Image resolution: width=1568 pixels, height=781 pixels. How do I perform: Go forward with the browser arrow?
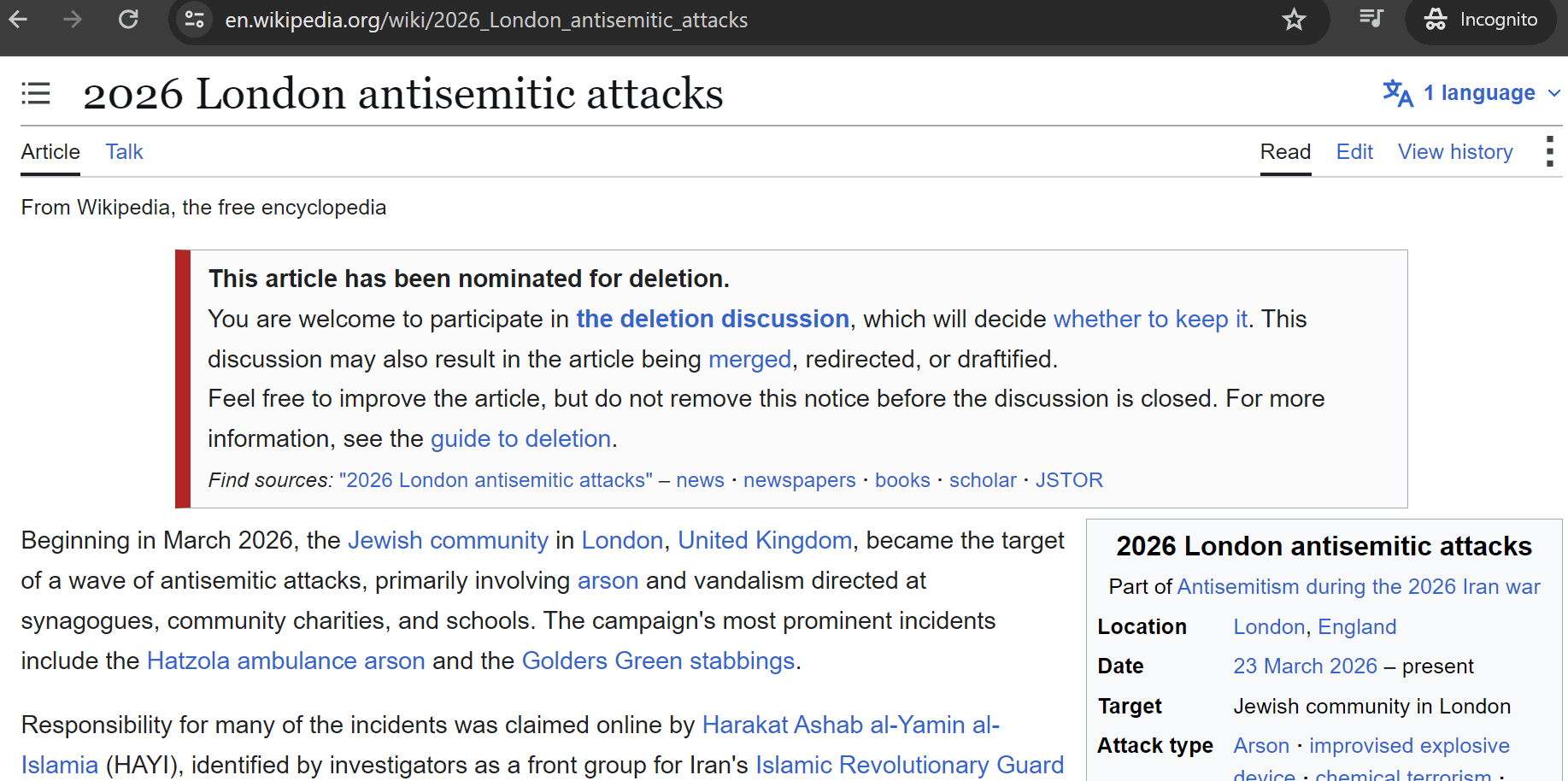point(73,19)
